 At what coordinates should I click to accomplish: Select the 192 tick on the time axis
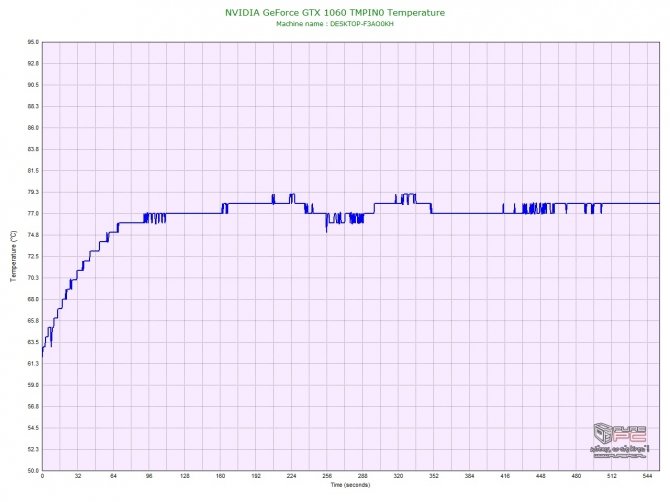pos(256,476)
